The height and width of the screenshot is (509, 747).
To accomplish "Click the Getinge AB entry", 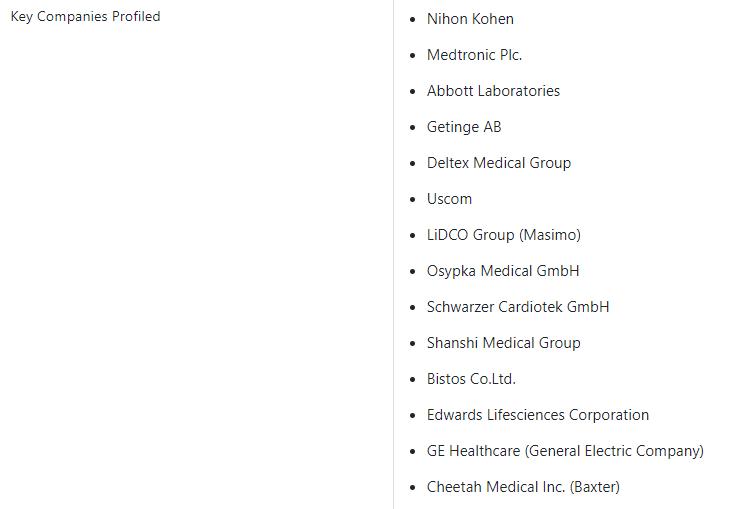I will tap(464, 127).
